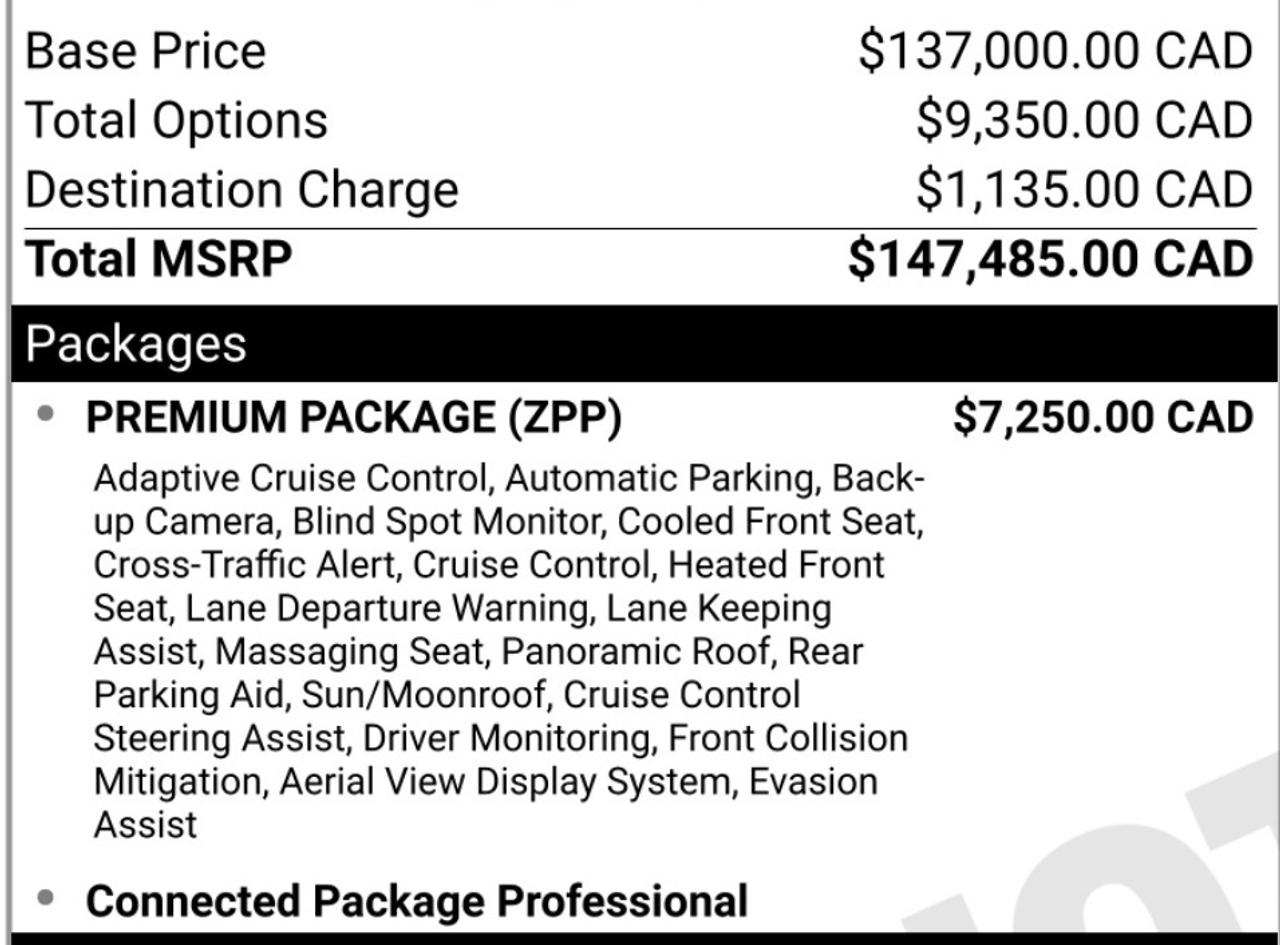
Task: Click the Aerial View Display System text
Action: coord(505,782)
